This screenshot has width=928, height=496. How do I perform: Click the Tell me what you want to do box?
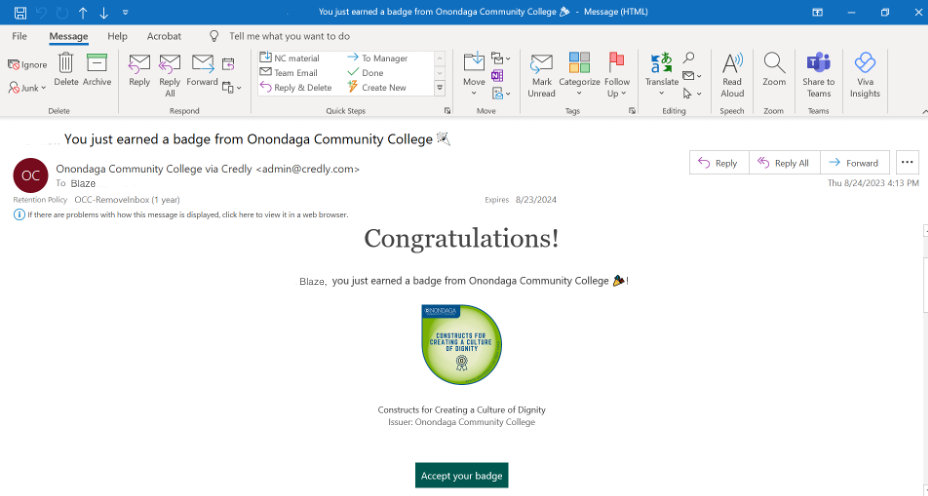289,36
